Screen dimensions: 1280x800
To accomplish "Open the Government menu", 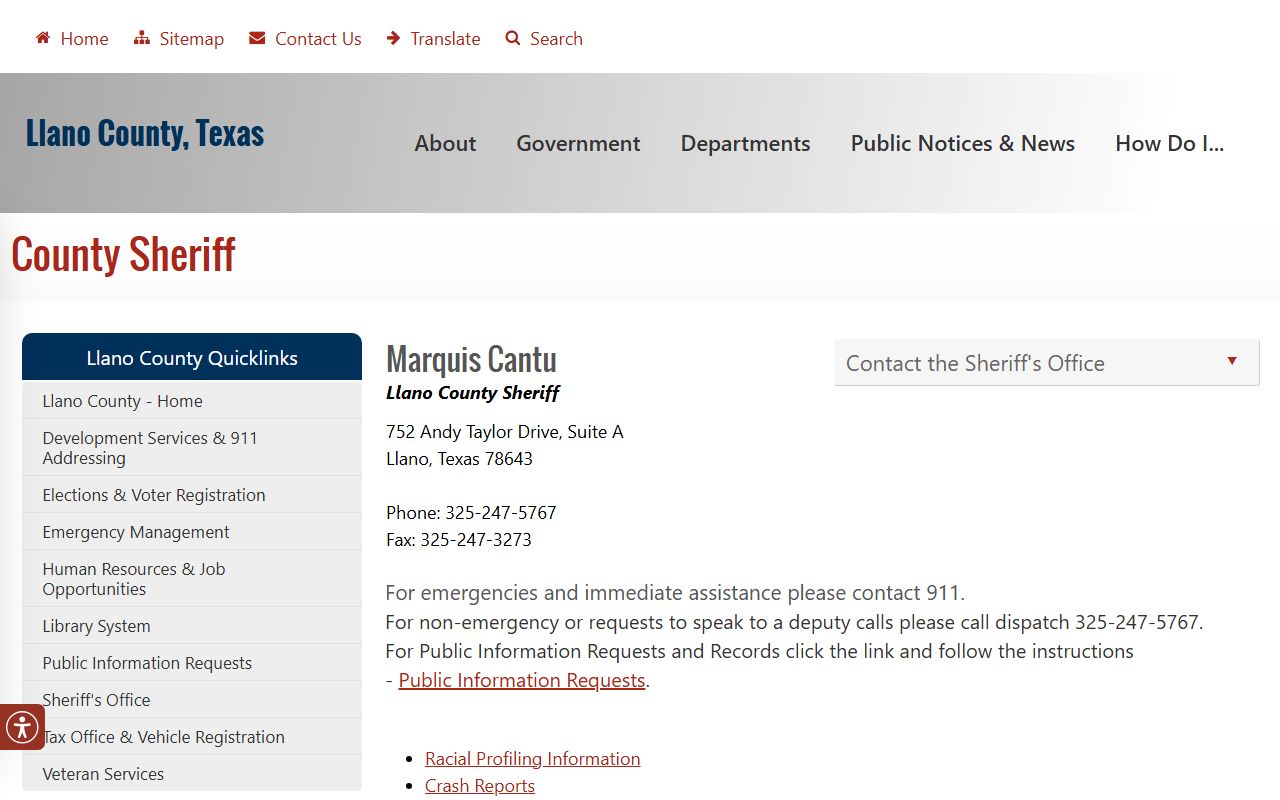I will 578,143.
